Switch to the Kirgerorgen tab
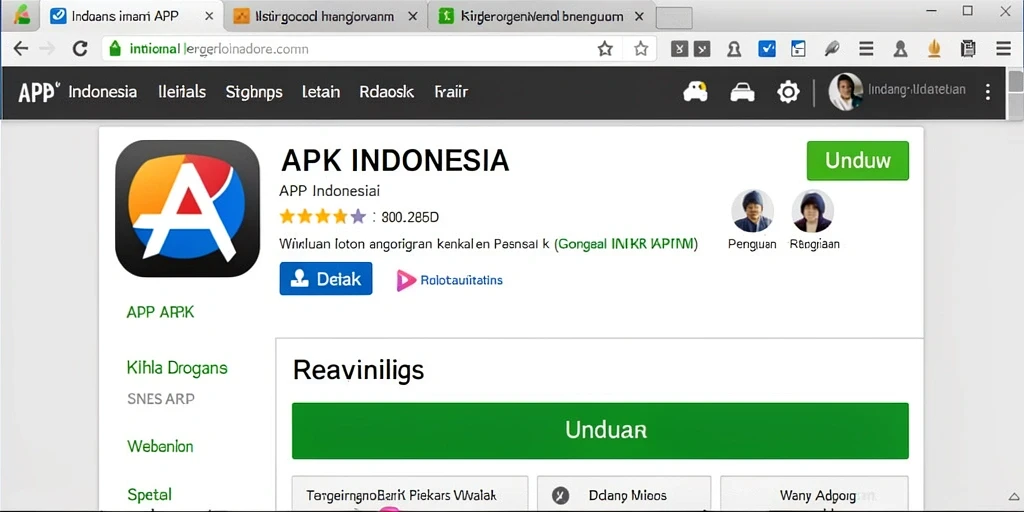 point(541,16)
